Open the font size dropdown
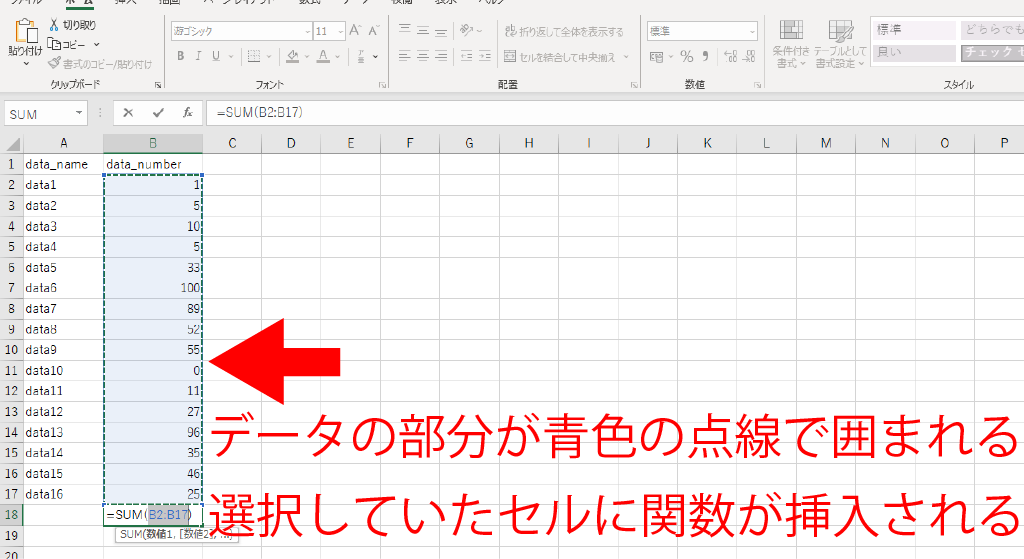Viewport: 1024px width, 559px height. point(337,32)
